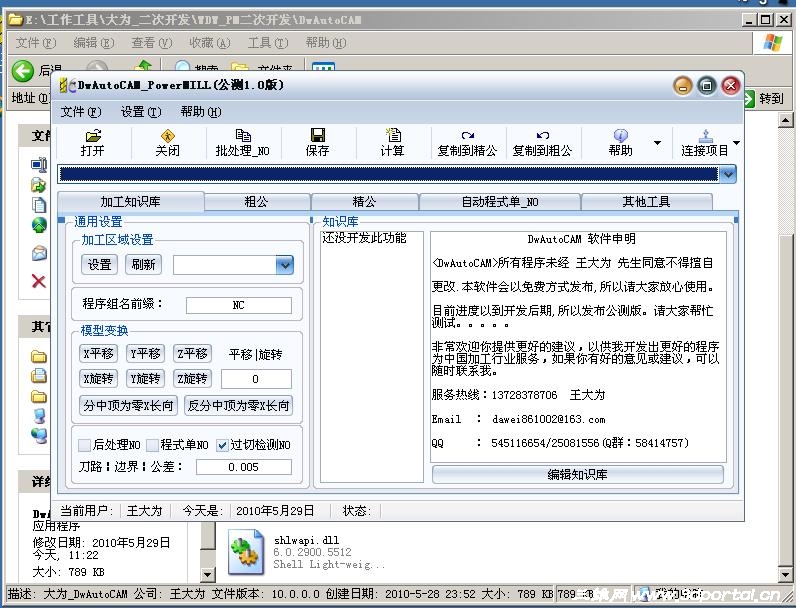Screen dimensions: 796x608
Task: Click the DwAutoCAM title bar app icon
Action: [x=67, y=85]
